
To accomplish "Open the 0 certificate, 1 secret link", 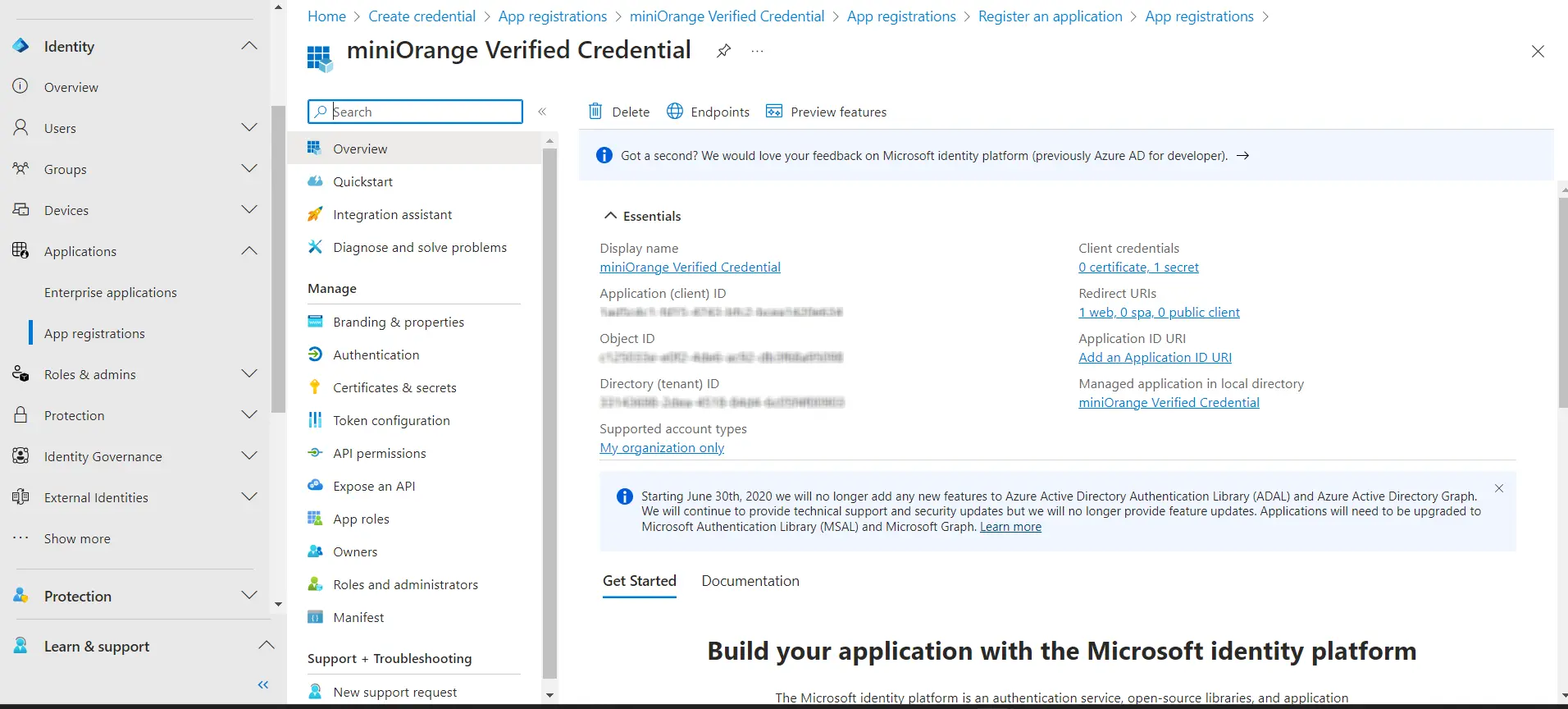I will point(1138,268).
